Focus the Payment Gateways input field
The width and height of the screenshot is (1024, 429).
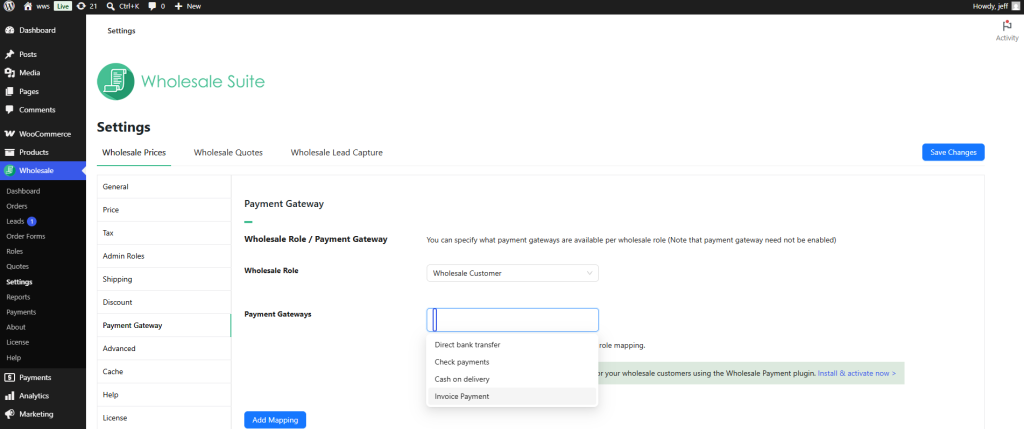[x=512, y=320]
